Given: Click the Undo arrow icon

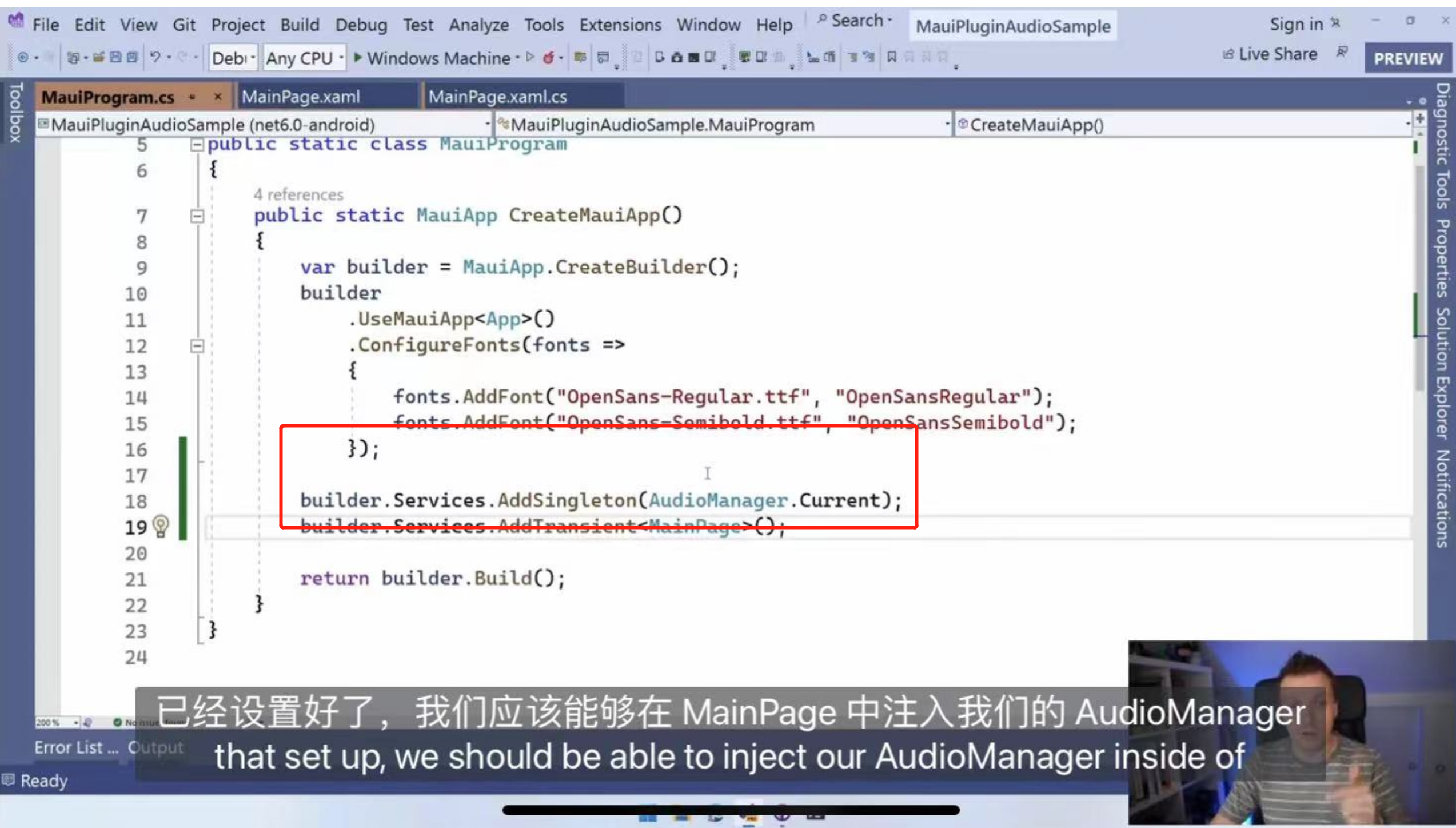Looking at the screenshot, I should pyautogui.click(x=155, y=57).
